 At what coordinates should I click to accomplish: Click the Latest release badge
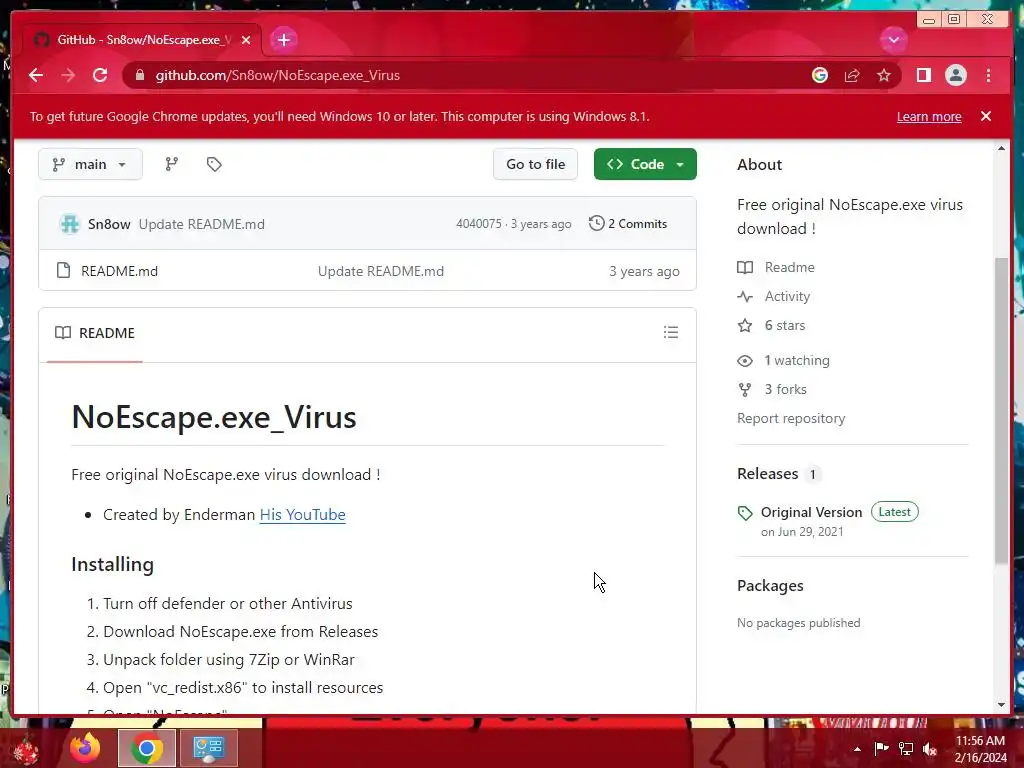pos(895,512)
